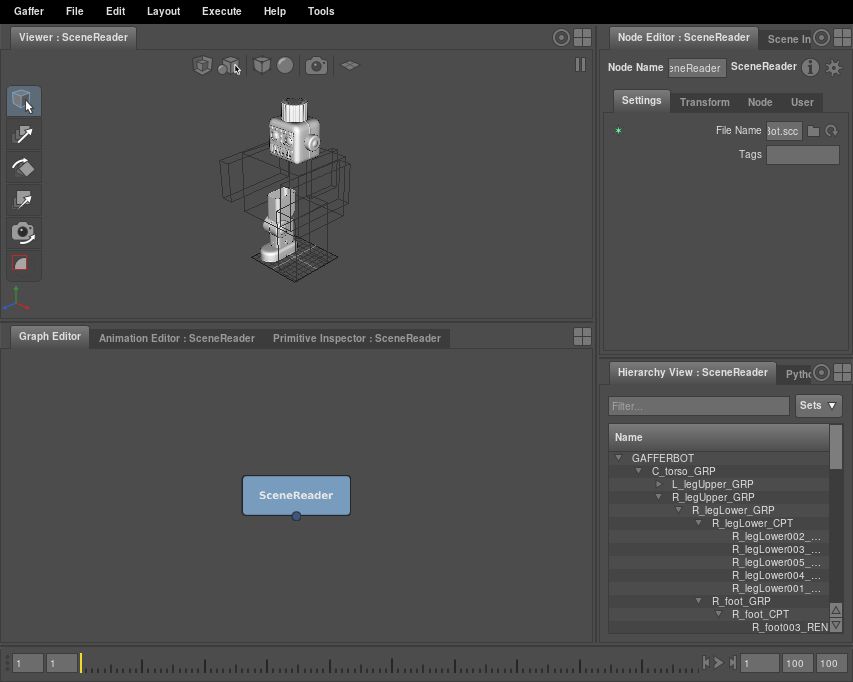Open the camera settings menu in Viewer
853x682 pixels.
pos(317,66)
